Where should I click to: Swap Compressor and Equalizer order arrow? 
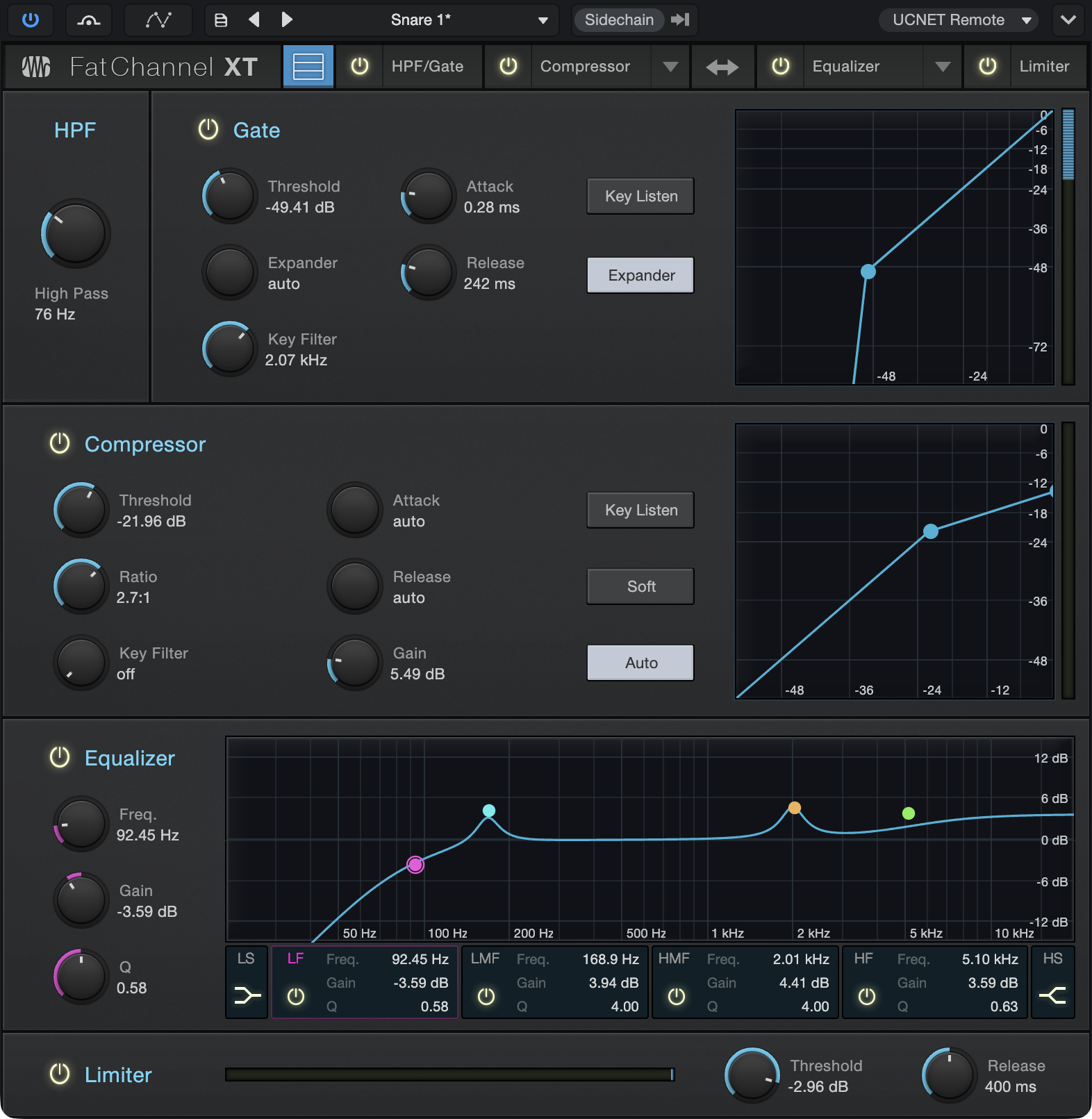(x=722, y=67)
